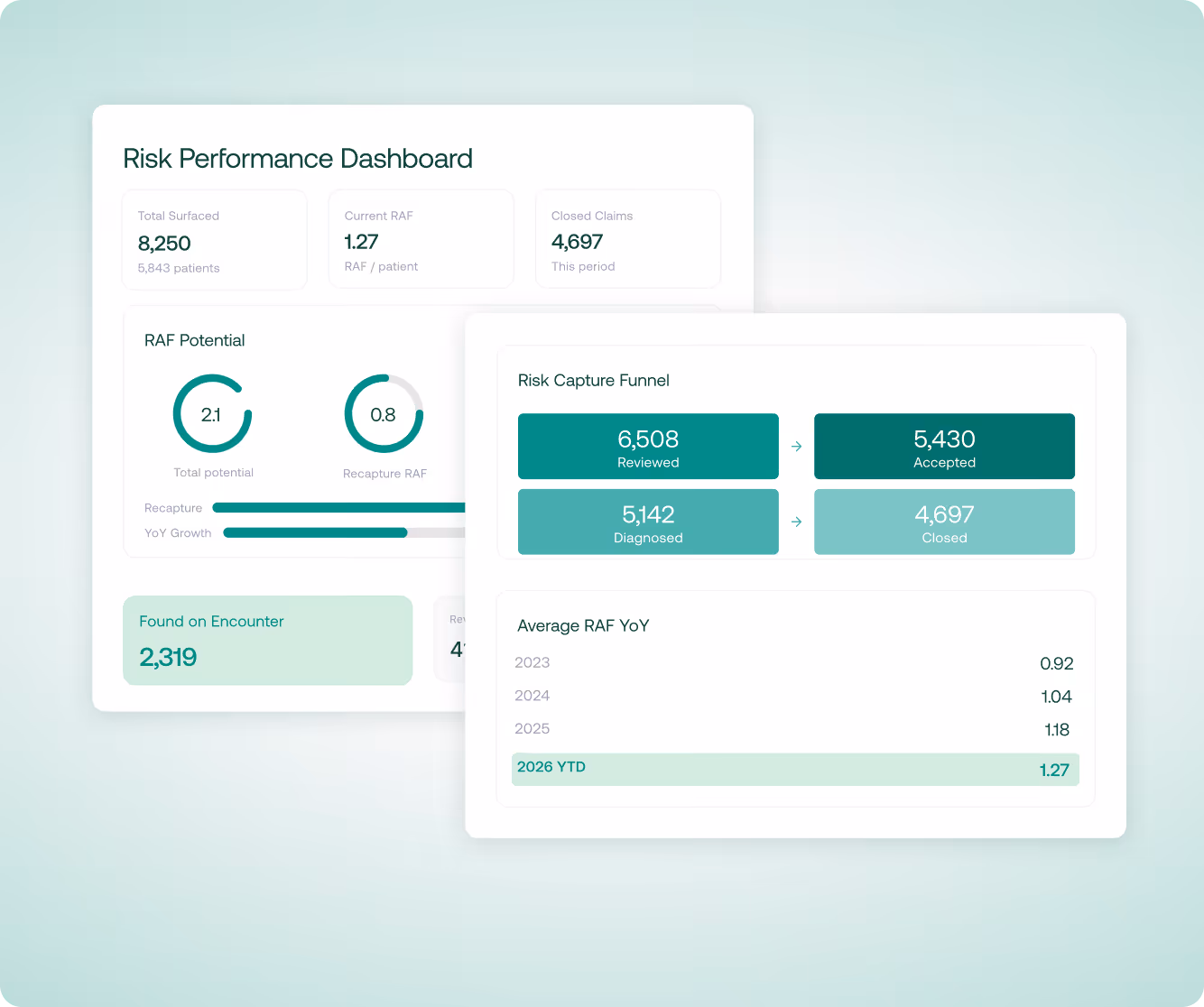Select the 5,430 Accepted funnel tile
The width and height of the screenshot is (1204, 1007).
(944, 447)
